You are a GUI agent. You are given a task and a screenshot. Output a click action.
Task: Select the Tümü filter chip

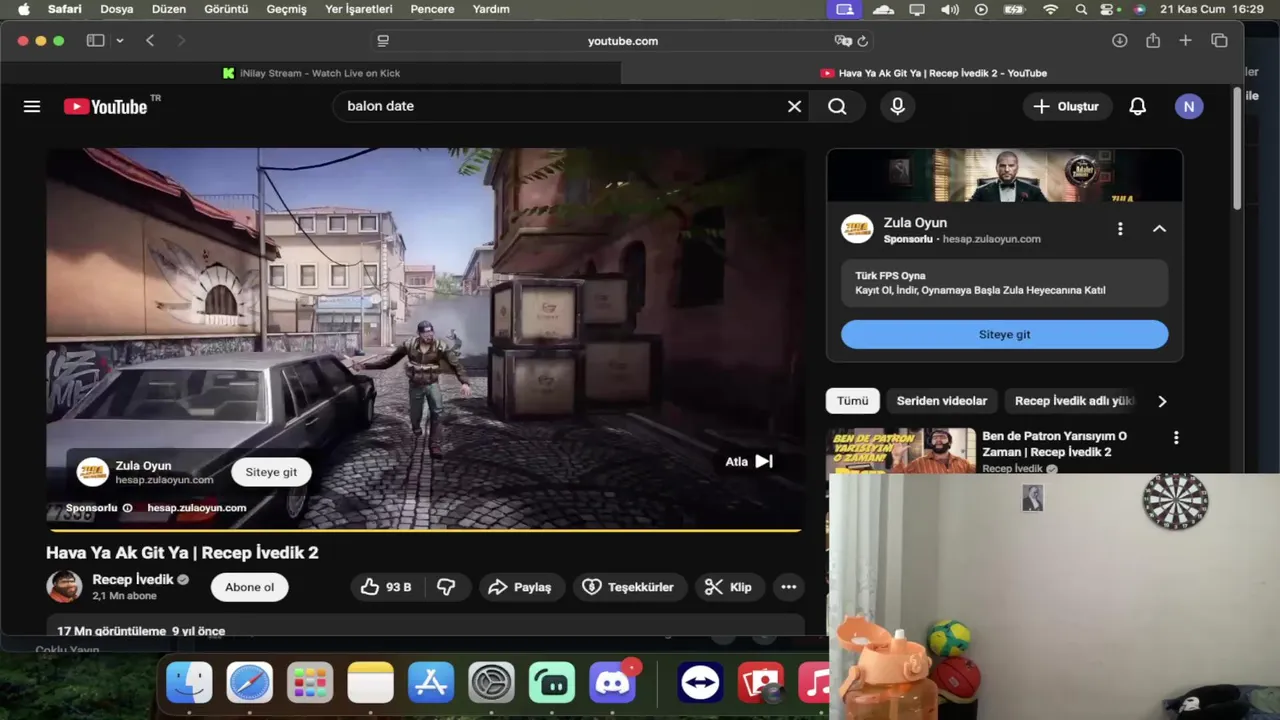pos(852,401)
